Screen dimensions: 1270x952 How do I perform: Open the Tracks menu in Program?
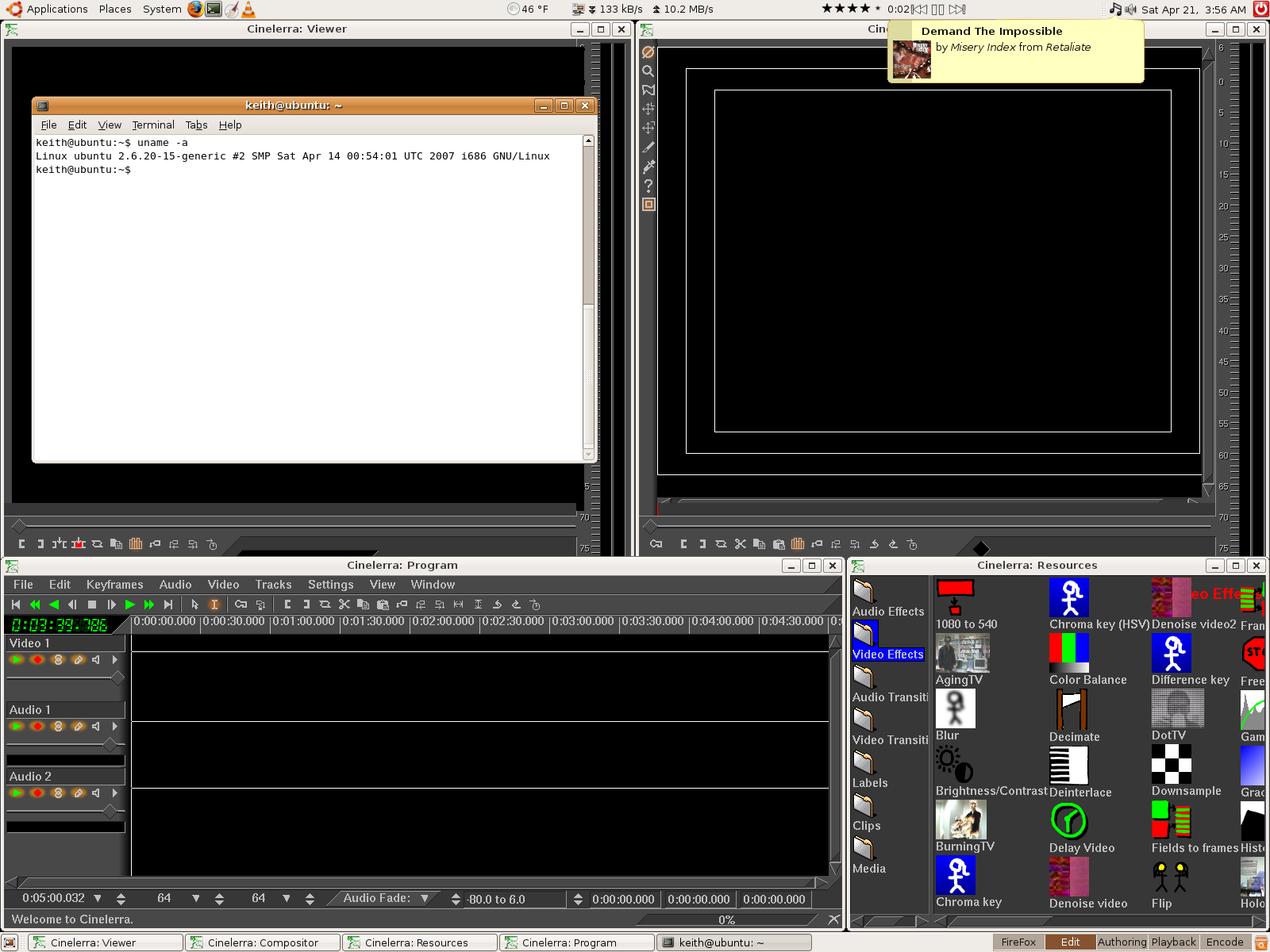(x=274, y=585)
